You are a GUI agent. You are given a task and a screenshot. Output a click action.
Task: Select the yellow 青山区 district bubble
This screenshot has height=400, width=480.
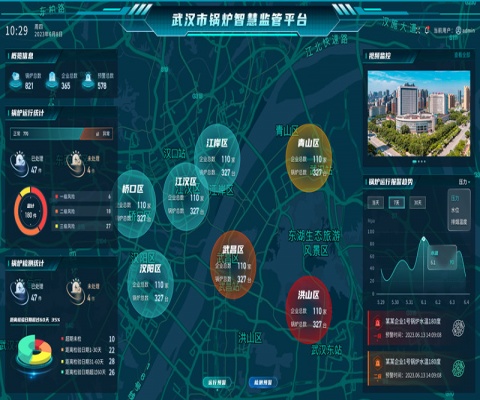pyautogui.click(x=309, y=158)
